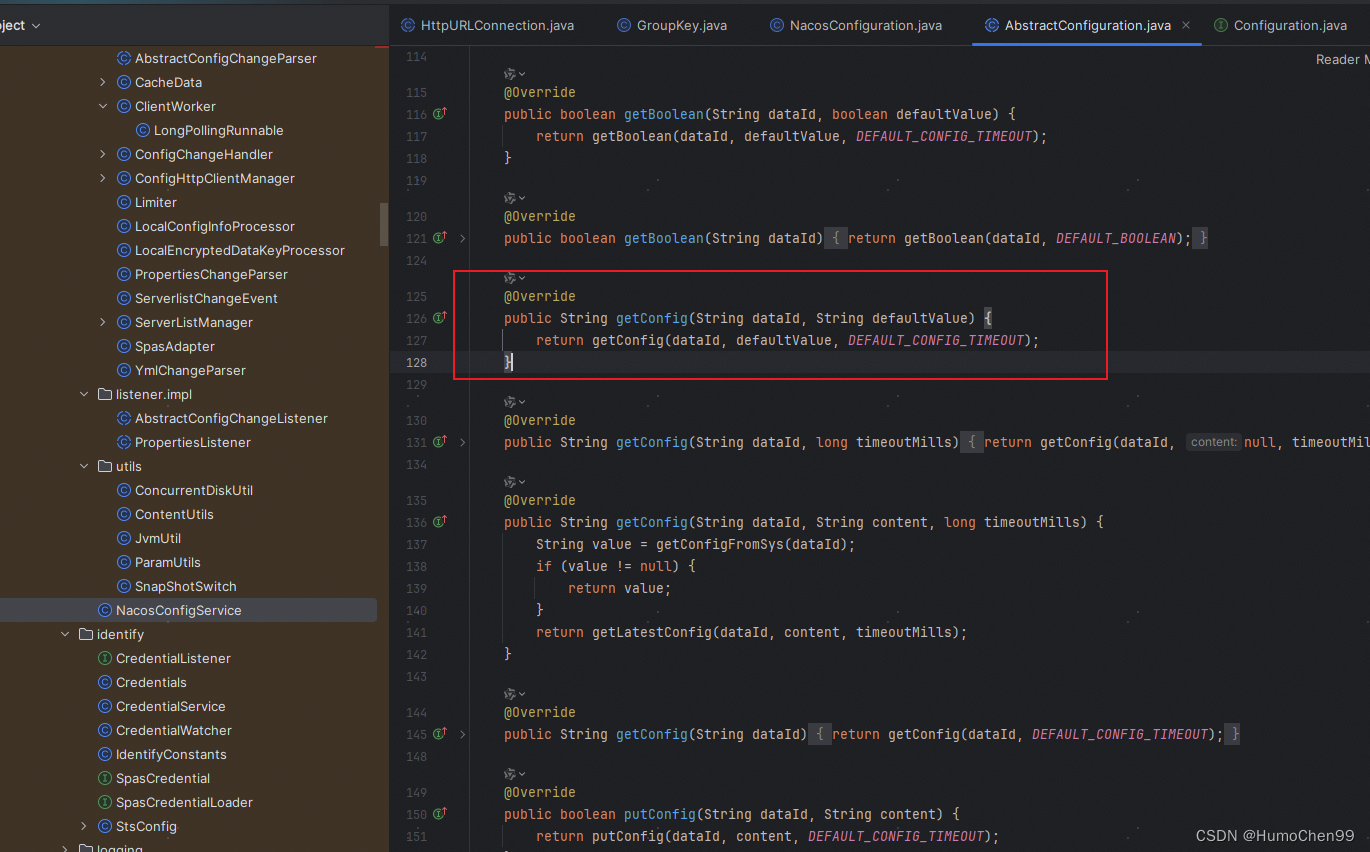Select CredentialService in the tree
The width and height of the screenshot is (1370, 852).
(x=171, y=707)
